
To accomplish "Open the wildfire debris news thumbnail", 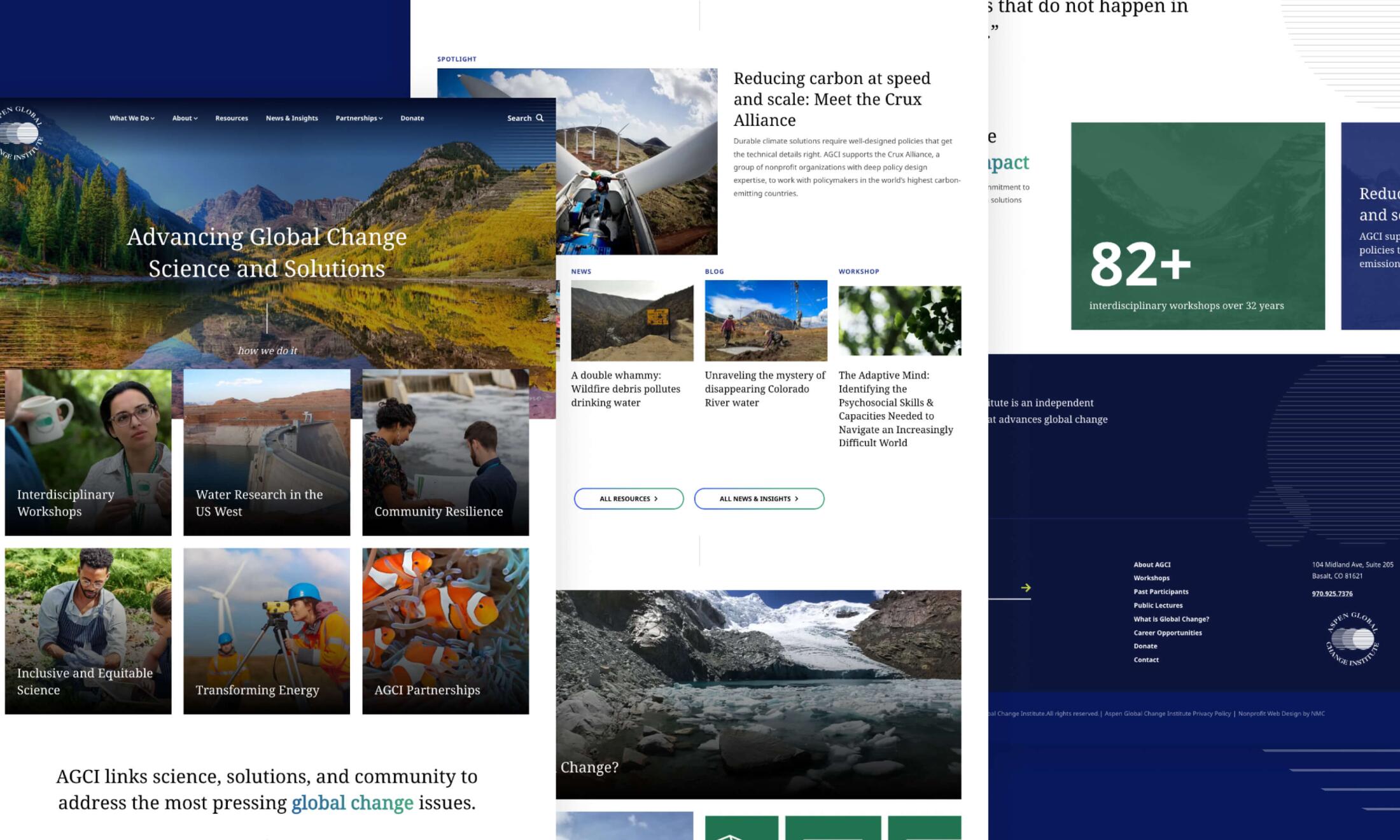I will point(632,321).
